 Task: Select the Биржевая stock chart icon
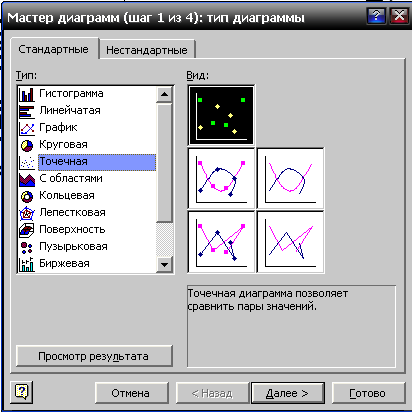pyautogui.click(x=27, y=264)
